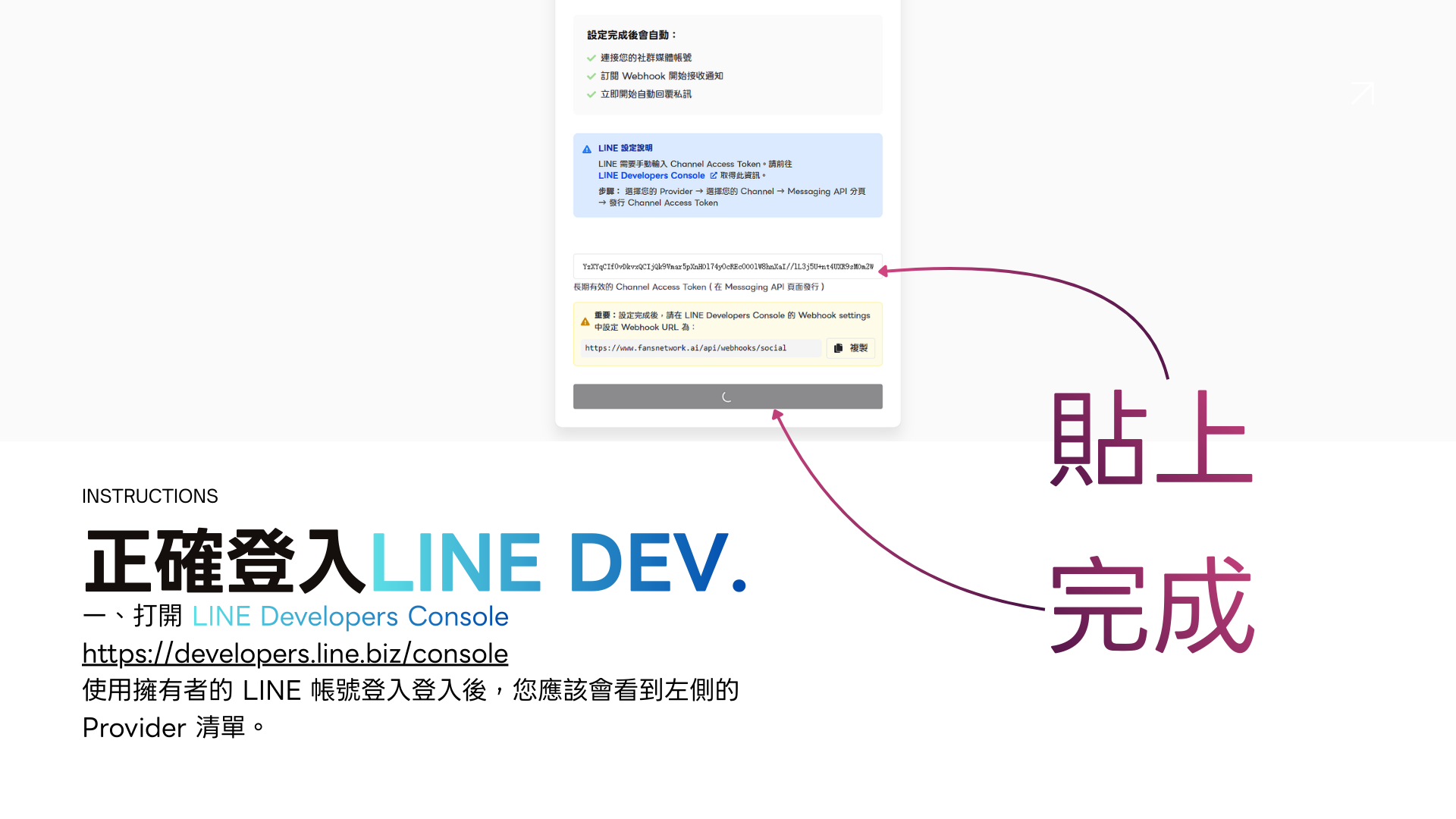1456x819 pixels.
Task: Click the 設定完成後會自動 heading
Action: point(631,36)
